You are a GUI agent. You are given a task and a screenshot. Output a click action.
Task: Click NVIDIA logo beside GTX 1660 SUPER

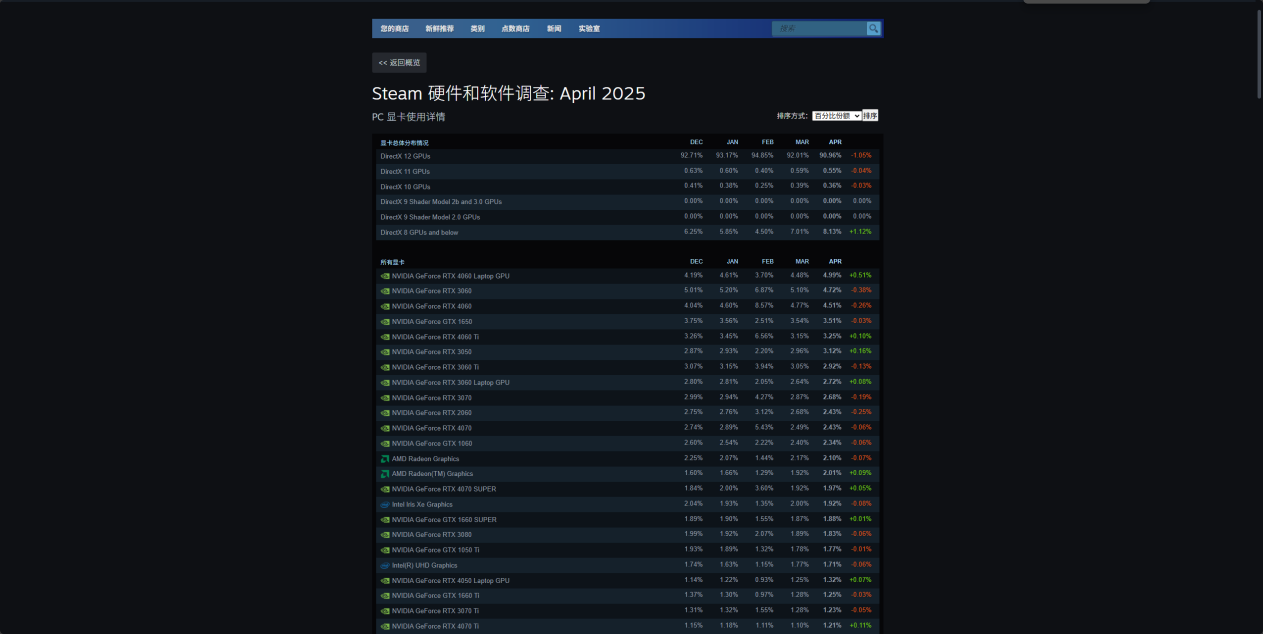click(x=385, y=519)
